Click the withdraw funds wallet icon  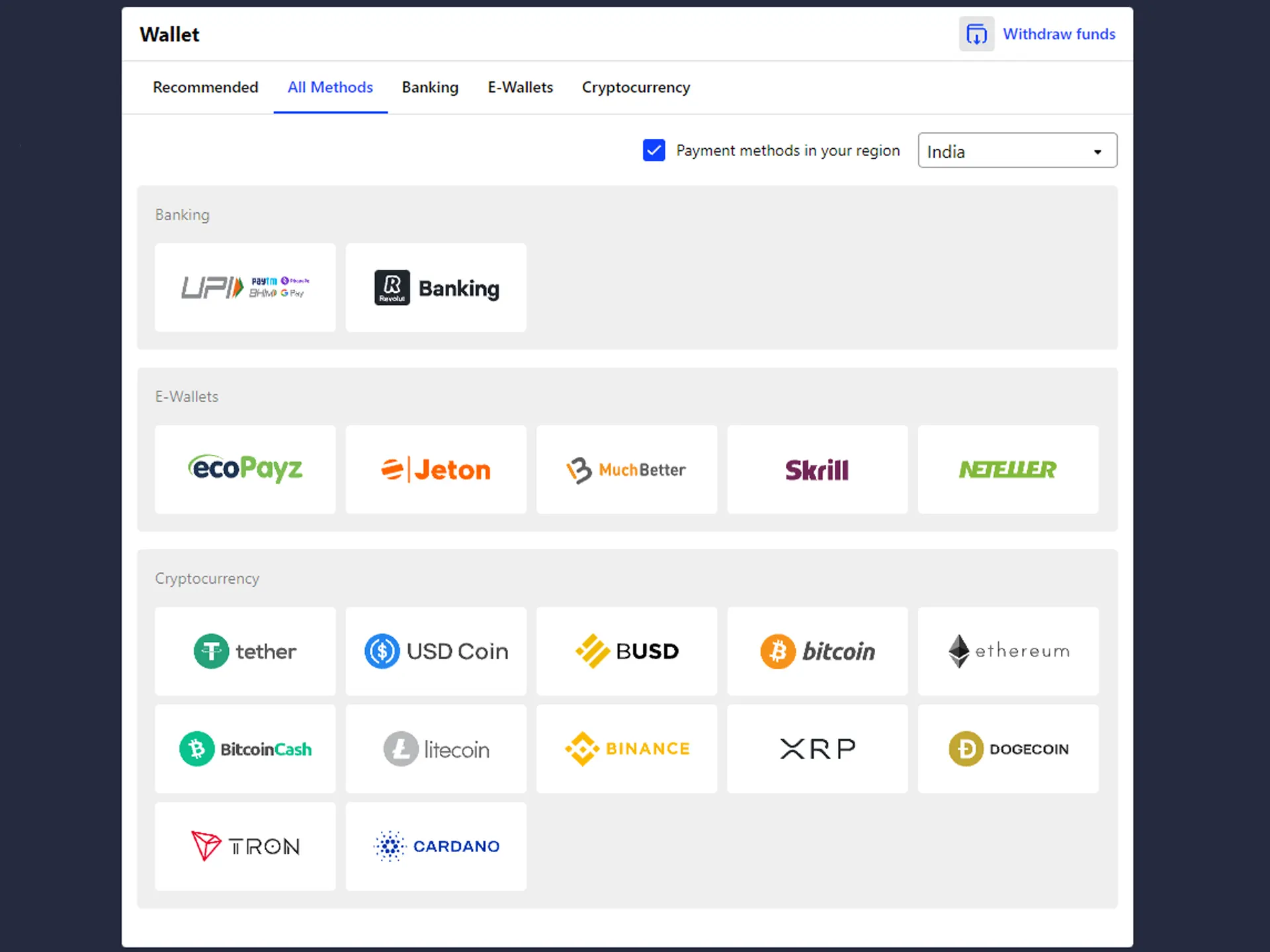(976, 34)
